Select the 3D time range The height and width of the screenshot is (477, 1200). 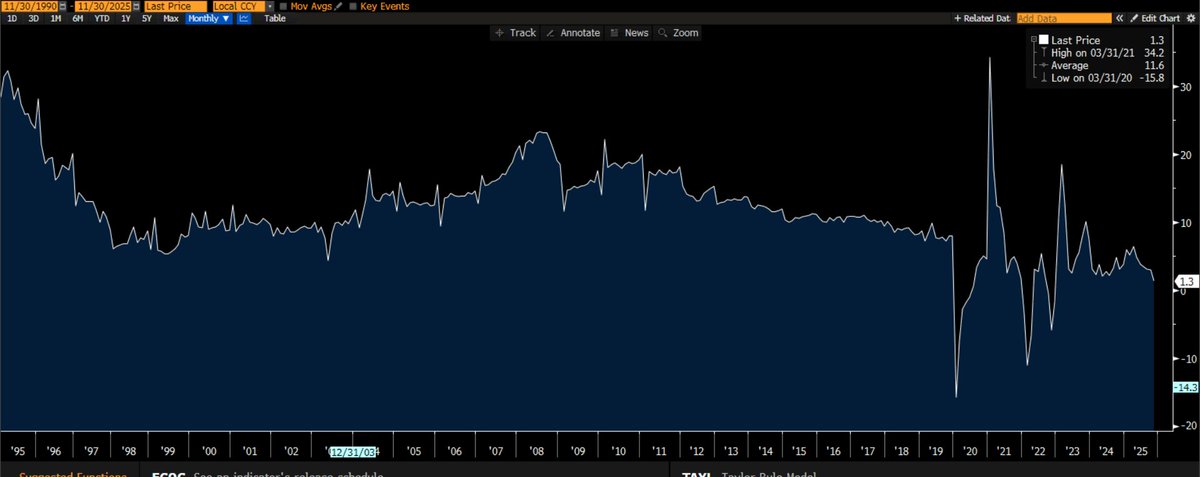click(x=32, y=18)
